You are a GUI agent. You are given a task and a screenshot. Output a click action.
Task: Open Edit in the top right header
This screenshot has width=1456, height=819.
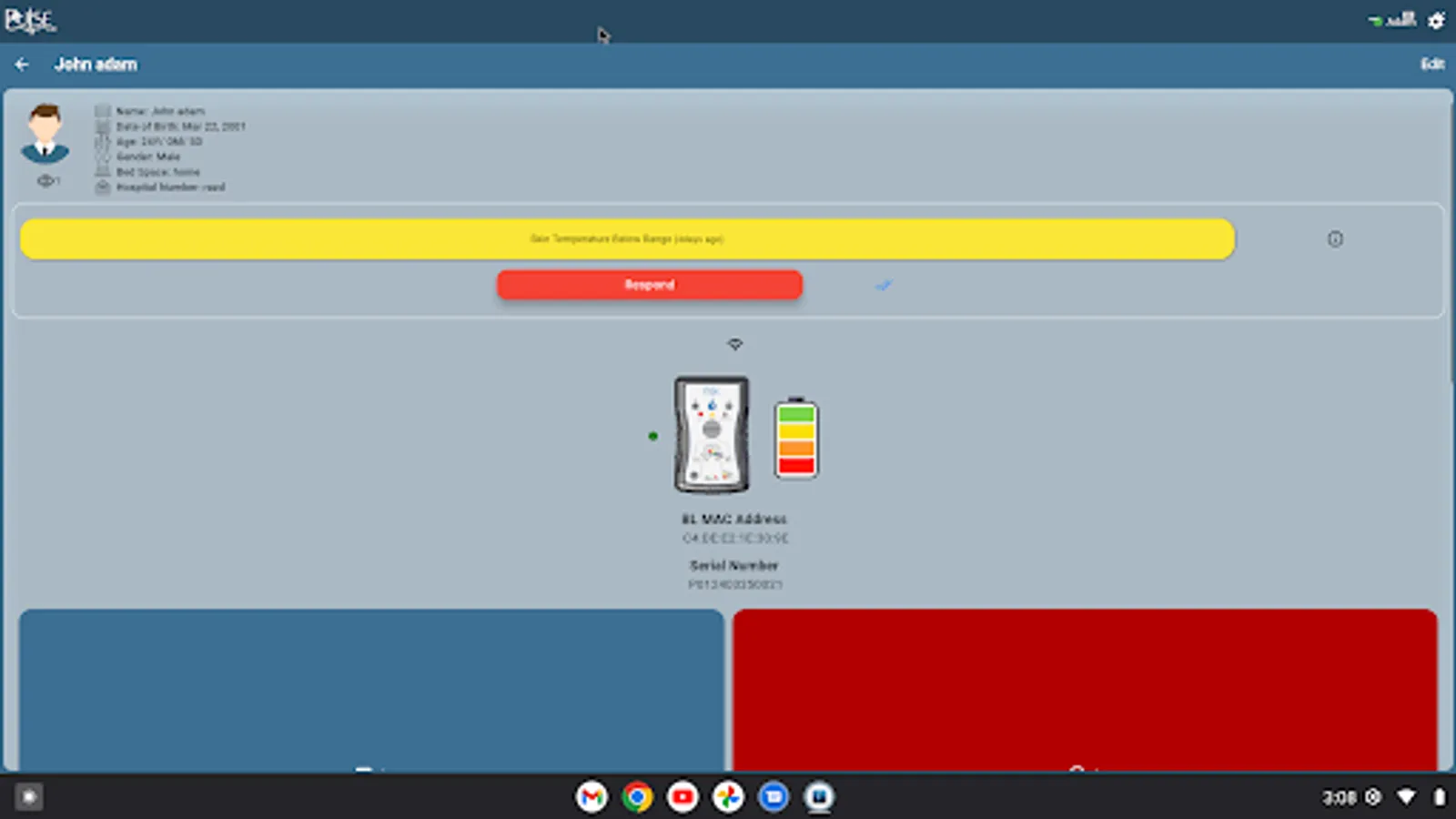click(x=1434, y=64)
